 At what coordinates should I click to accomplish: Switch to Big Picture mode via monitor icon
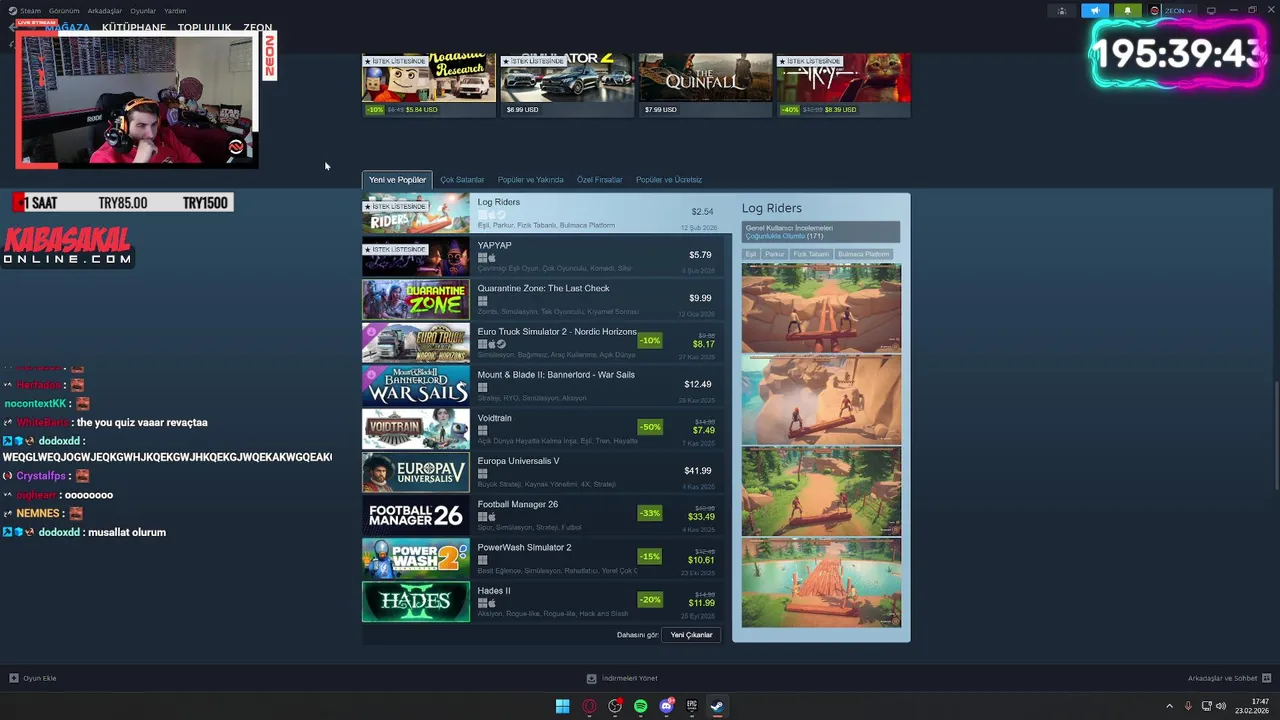click(1211, 11)
